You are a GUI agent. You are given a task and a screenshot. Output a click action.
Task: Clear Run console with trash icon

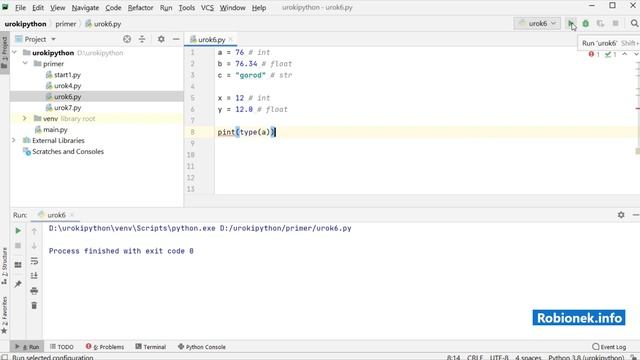click(34, 305)
